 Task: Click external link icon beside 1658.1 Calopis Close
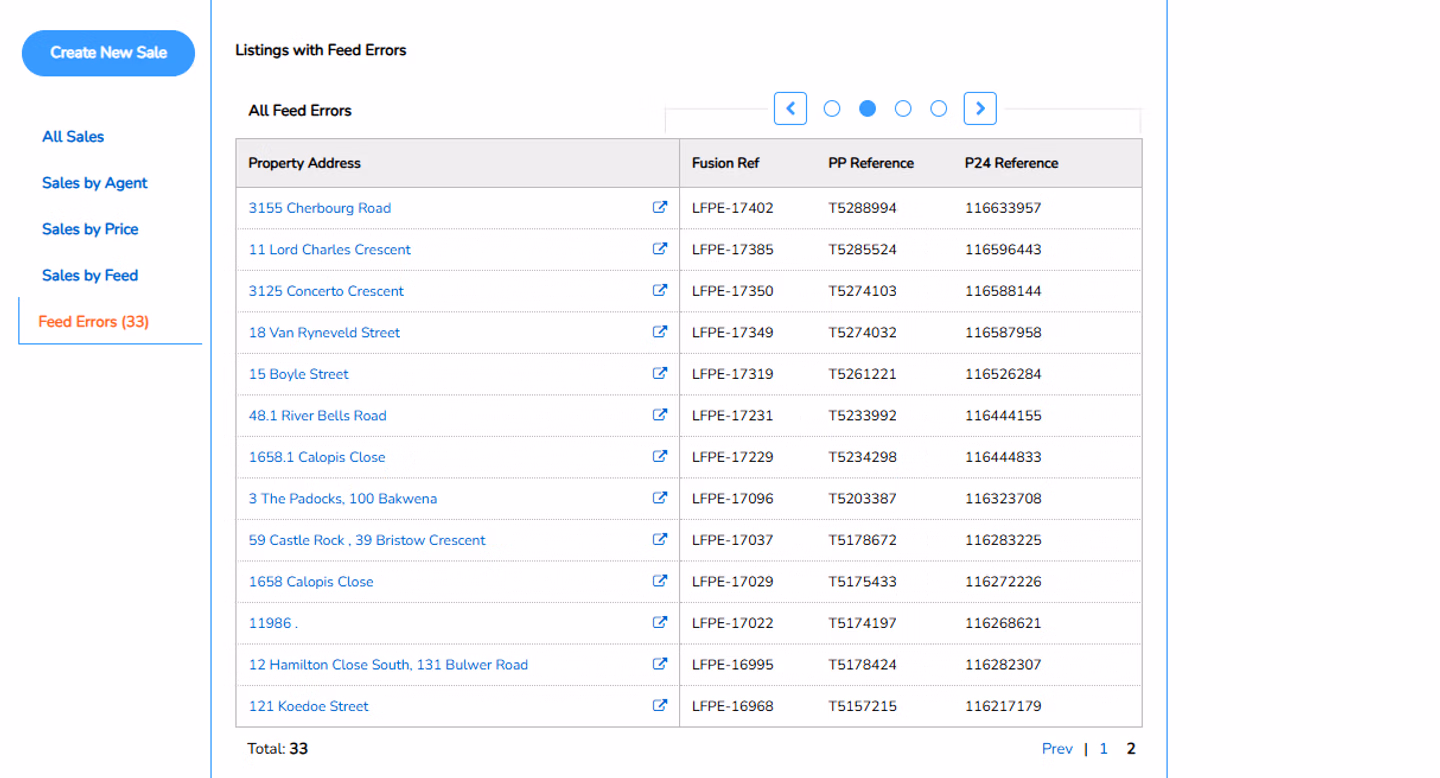click(660, 457)
